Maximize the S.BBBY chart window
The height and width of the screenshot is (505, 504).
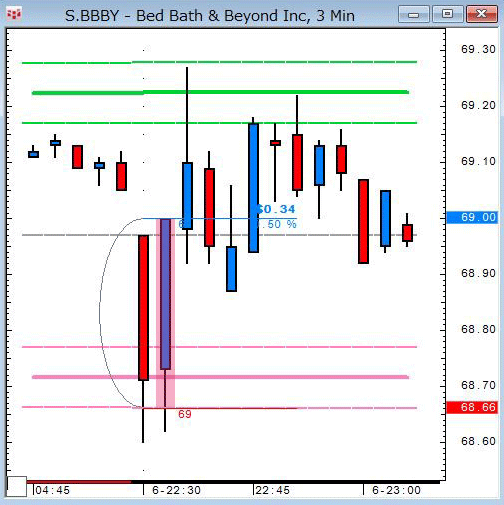pyautogui.click(x=447, y=14)
